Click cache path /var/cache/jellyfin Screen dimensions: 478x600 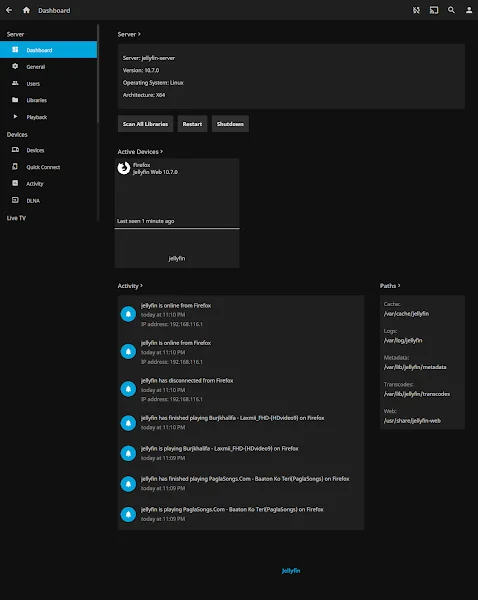[406, 314]
